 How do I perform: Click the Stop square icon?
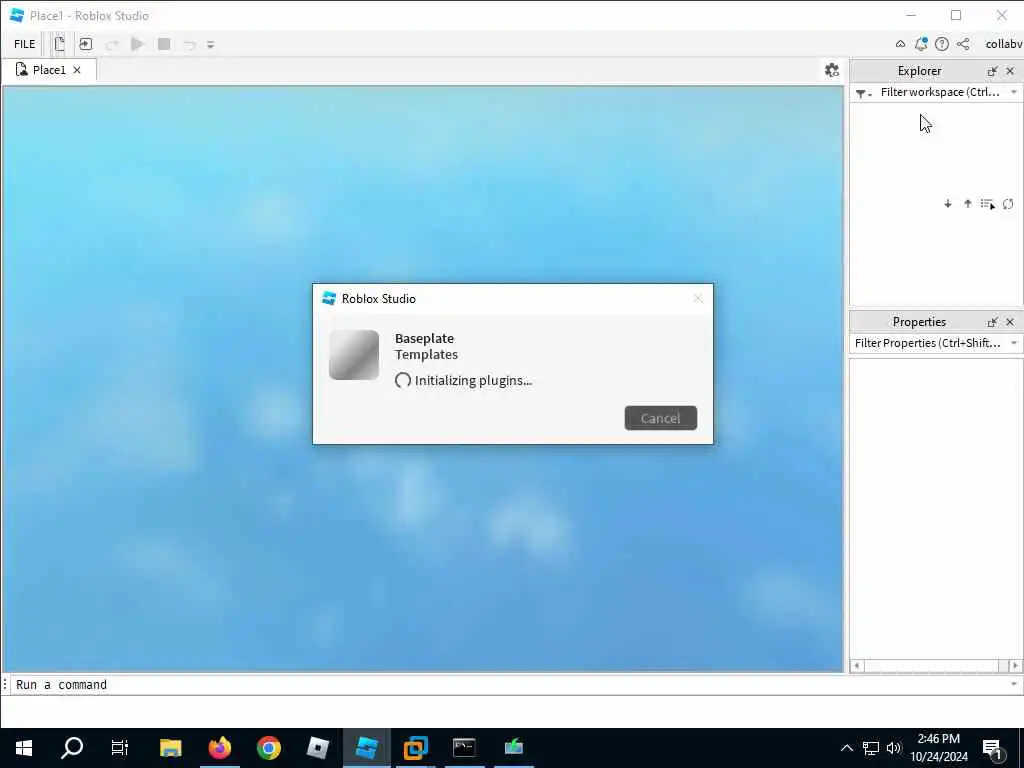[164, 44]
